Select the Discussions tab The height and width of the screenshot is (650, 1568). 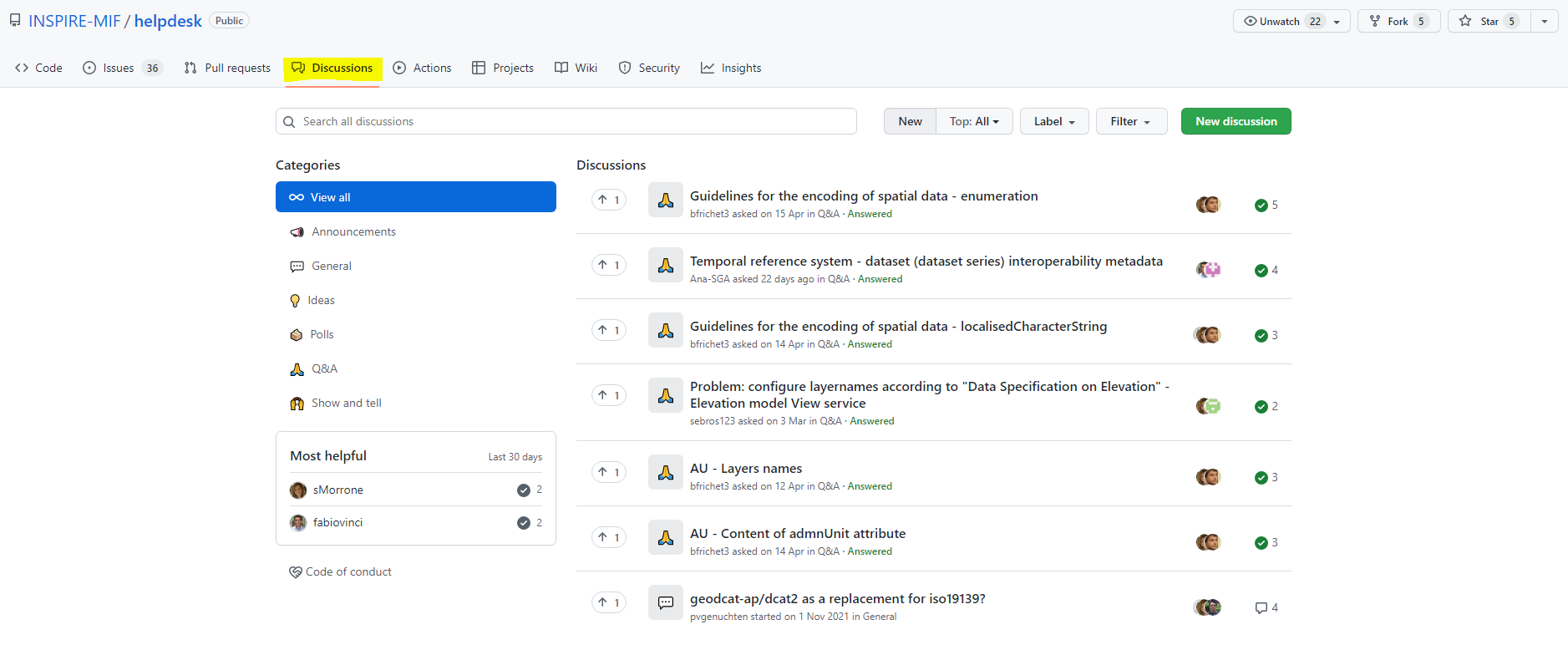click(x=332, y=68)
